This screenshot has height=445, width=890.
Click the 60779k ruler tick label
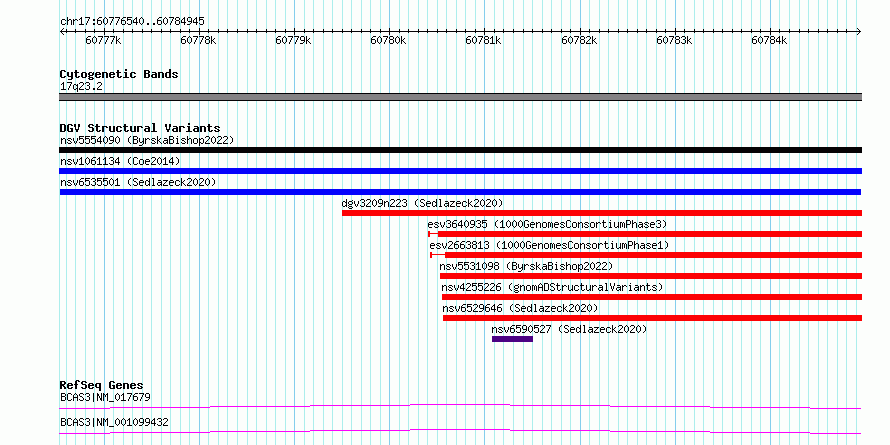(293, 41)
